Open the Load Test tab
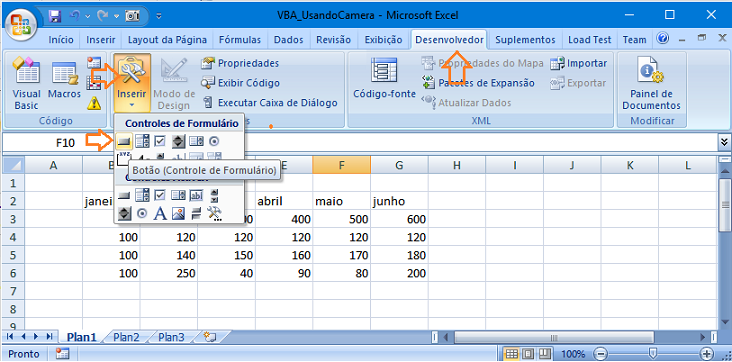This screenshot has width=732, height=362. [x=590, y=40]
